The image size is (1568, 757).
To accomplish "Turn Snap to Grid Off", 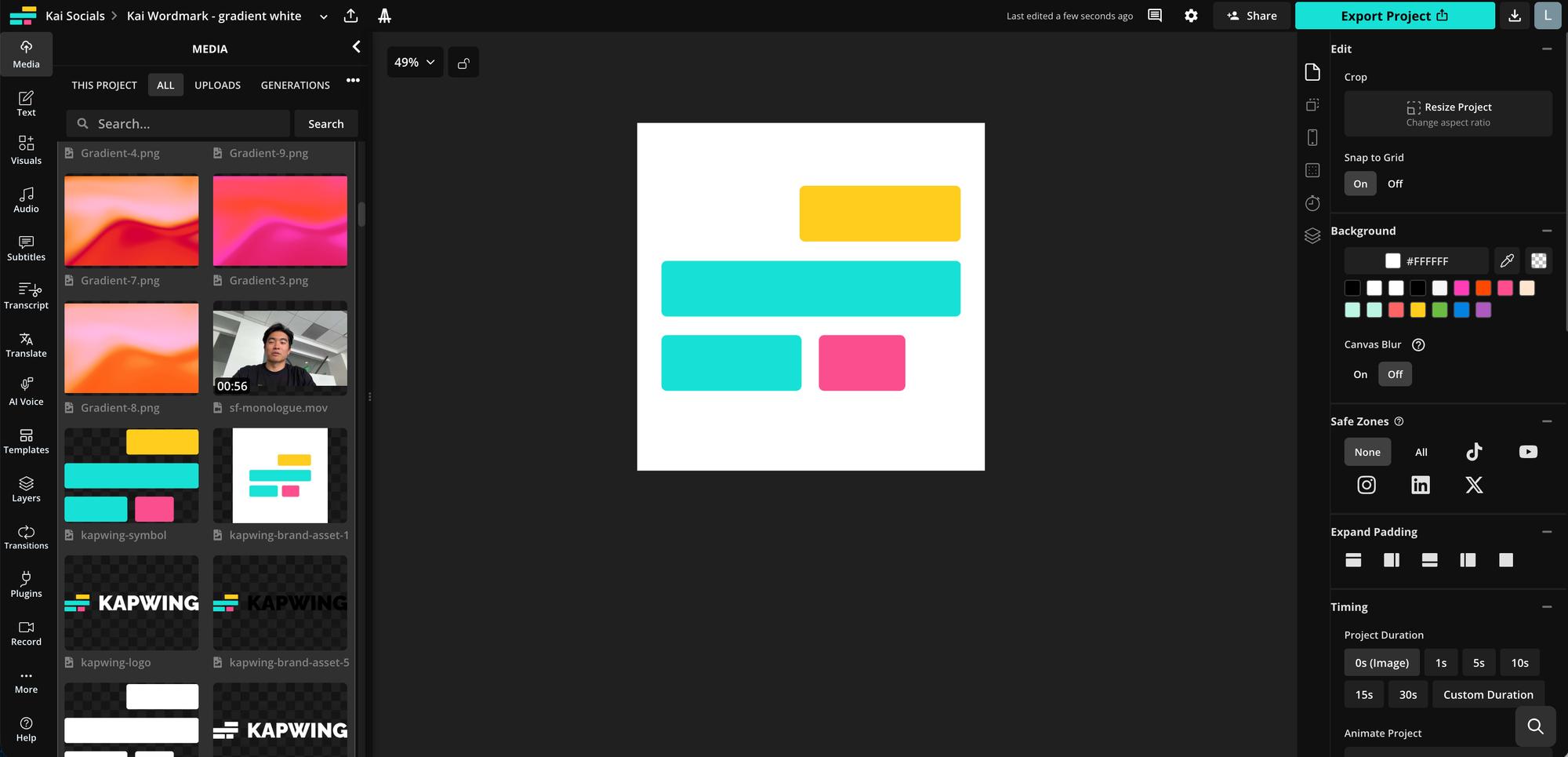I will (1396, 184).
